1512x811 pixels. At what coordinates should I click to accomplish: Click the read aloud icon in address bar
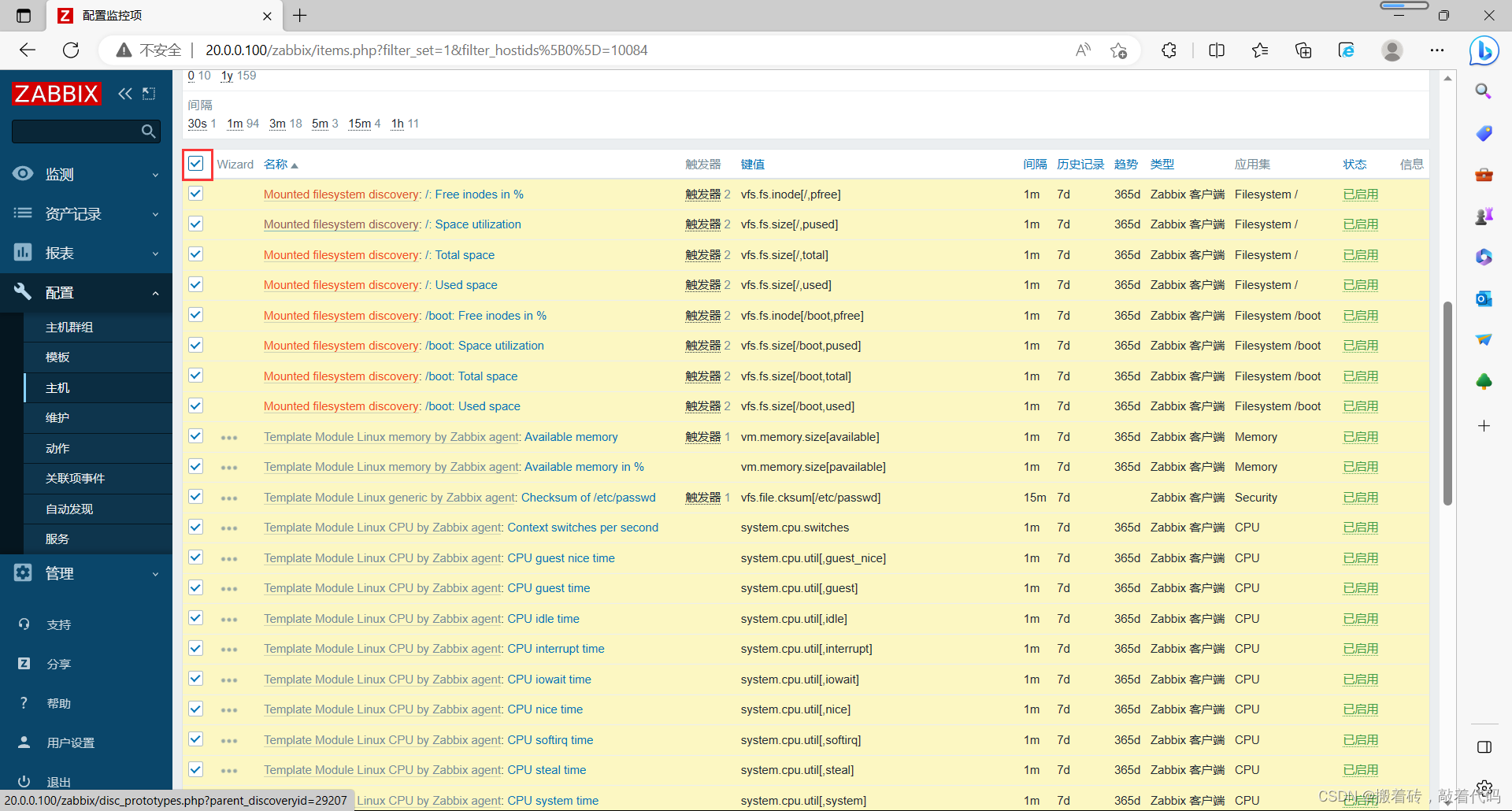[1084, 50]
